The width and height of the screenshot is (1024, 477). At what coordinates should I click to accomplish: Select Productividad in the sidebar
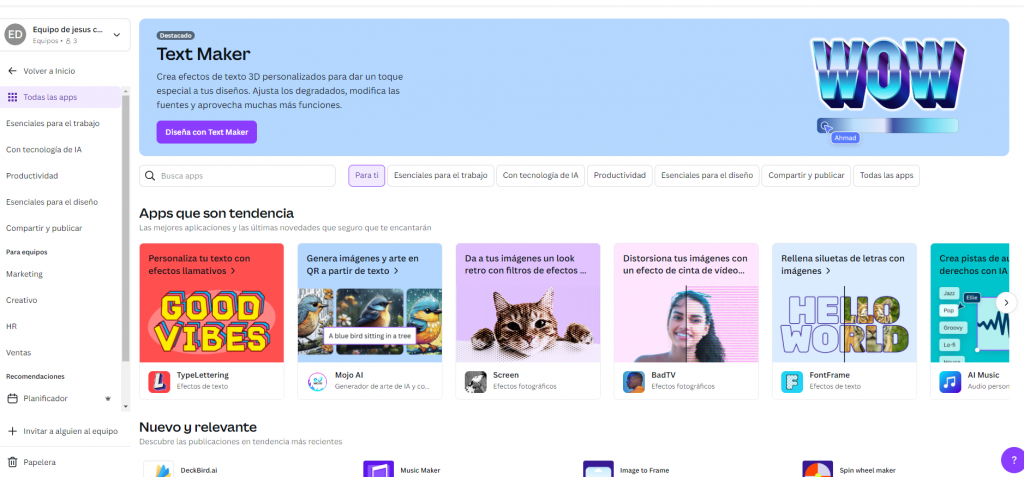(x=32, y=176)
